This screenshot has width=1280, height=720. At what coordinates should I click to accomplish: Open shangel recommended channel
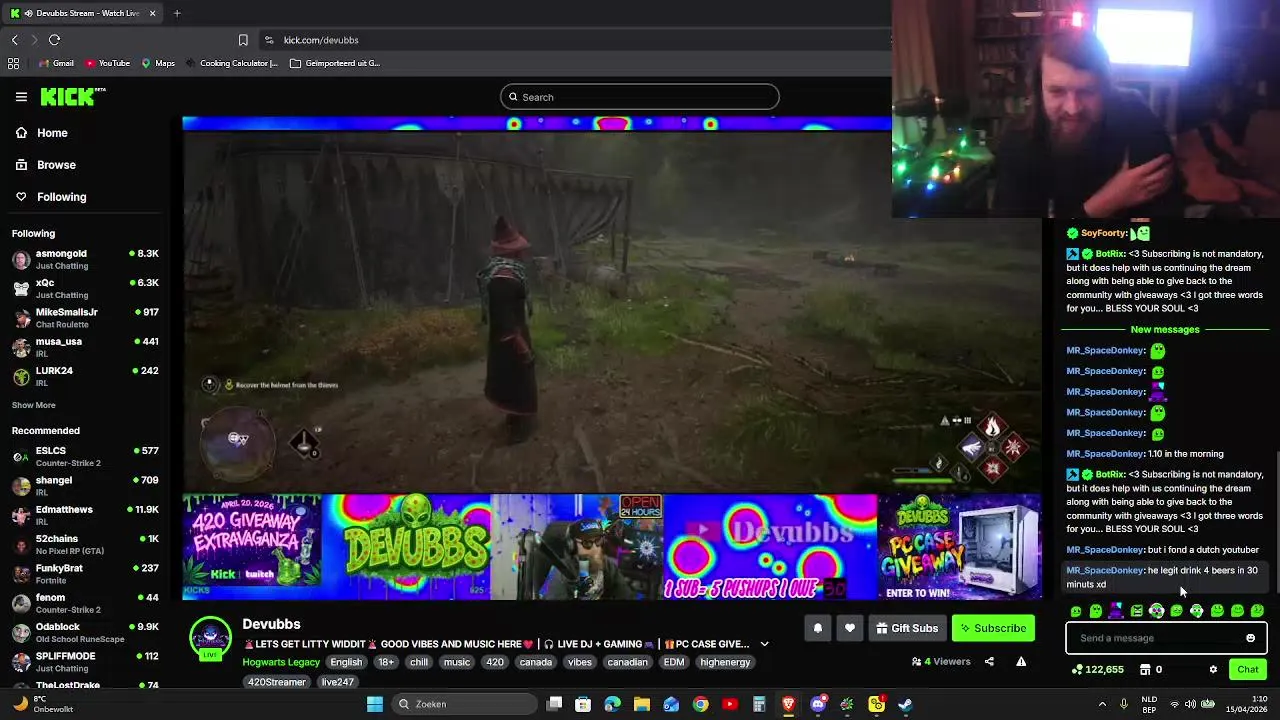(85, 486)
